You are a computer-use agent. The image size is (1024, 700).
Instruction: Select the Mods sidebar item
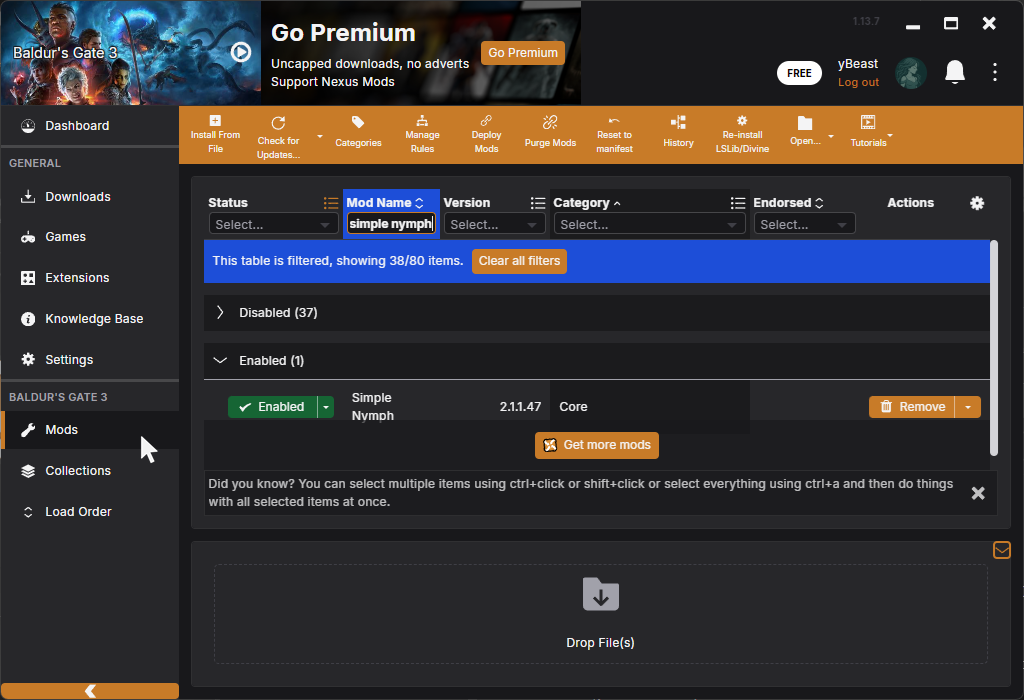(89, 430)
